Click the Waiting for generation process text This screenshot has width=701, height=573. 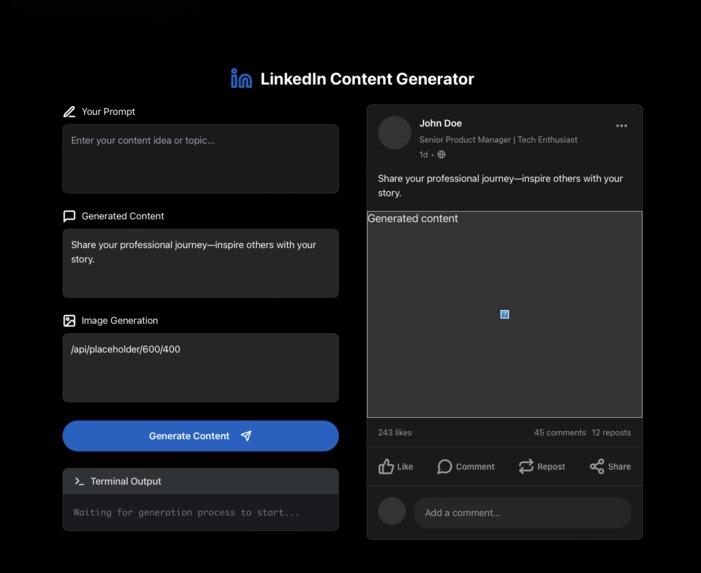[x=186, y=512]
